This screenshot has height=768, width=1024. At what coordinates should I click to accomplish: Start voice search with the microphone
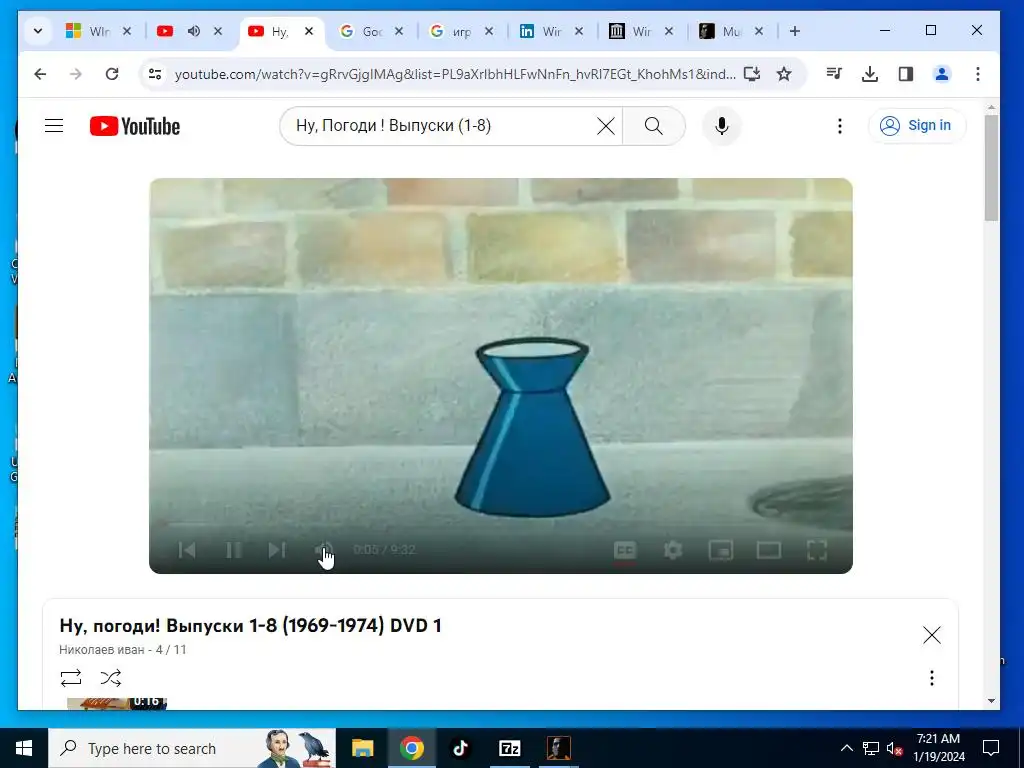click(722, 126)
